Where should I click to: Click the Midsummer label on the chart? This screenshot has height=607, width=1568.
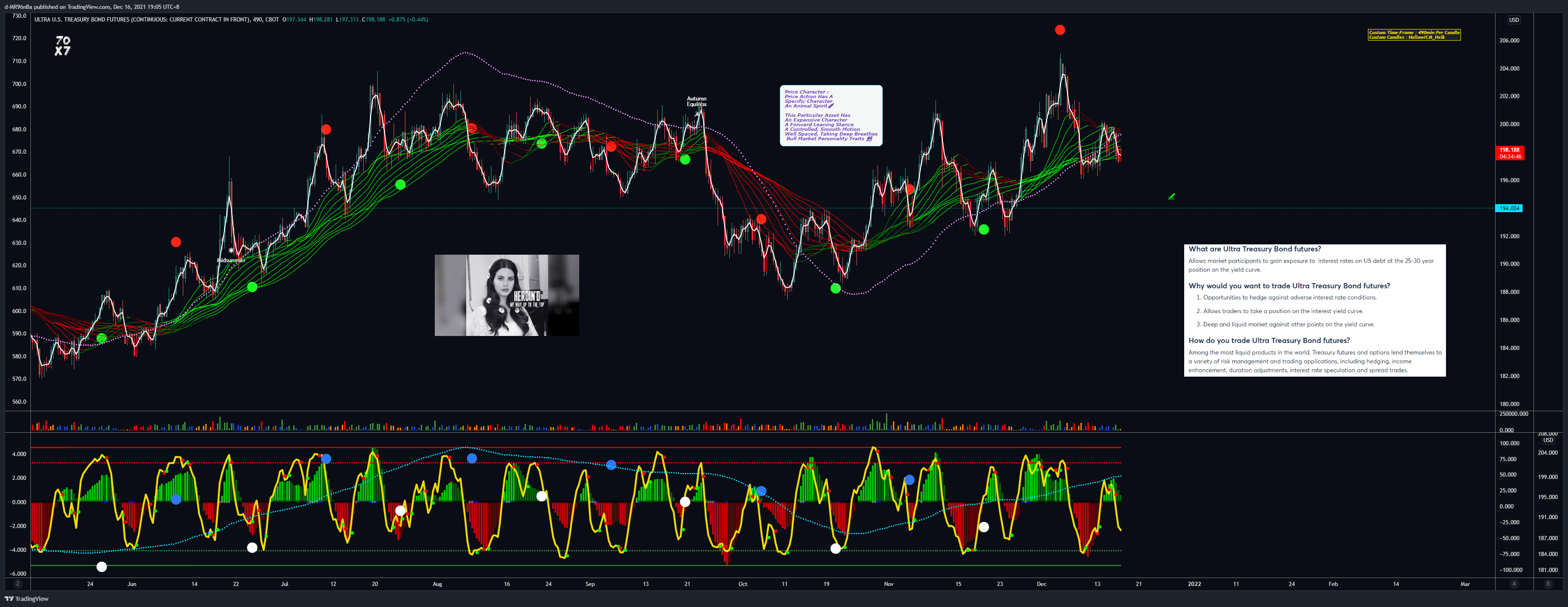pos(231,260)
